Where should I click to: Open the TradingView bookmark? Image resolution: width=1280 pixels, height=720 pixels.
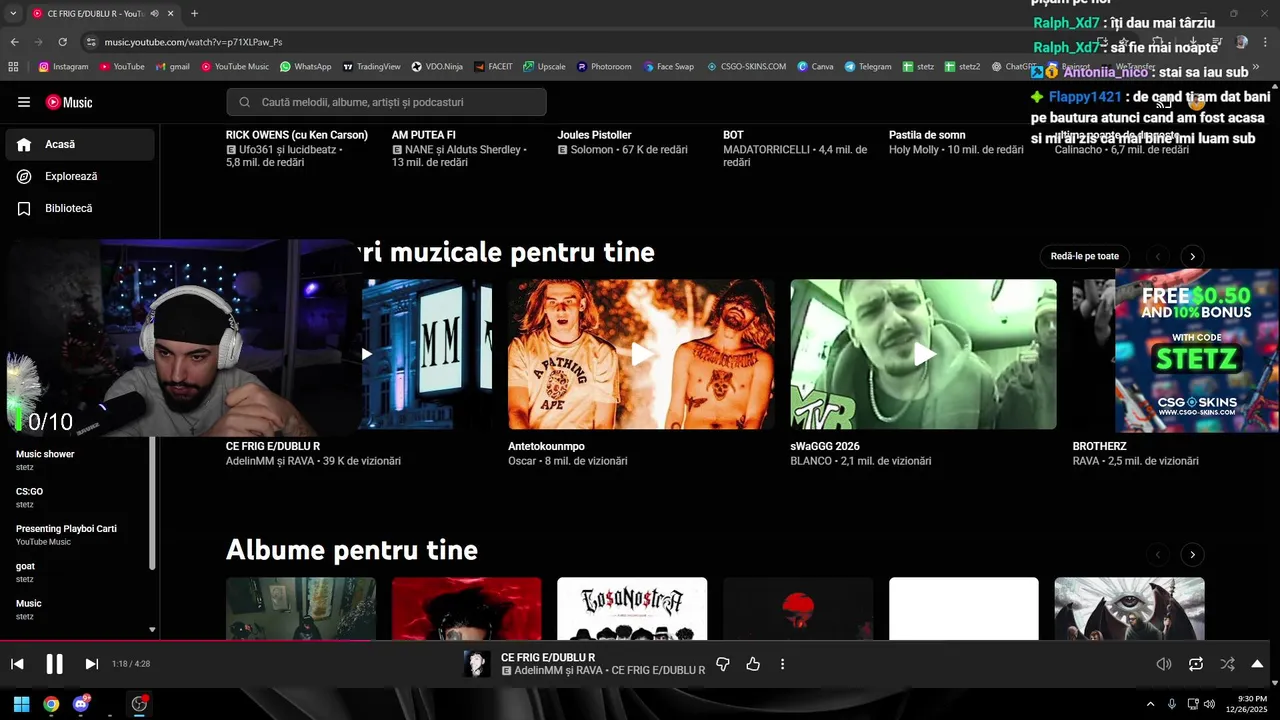[372, 67]
